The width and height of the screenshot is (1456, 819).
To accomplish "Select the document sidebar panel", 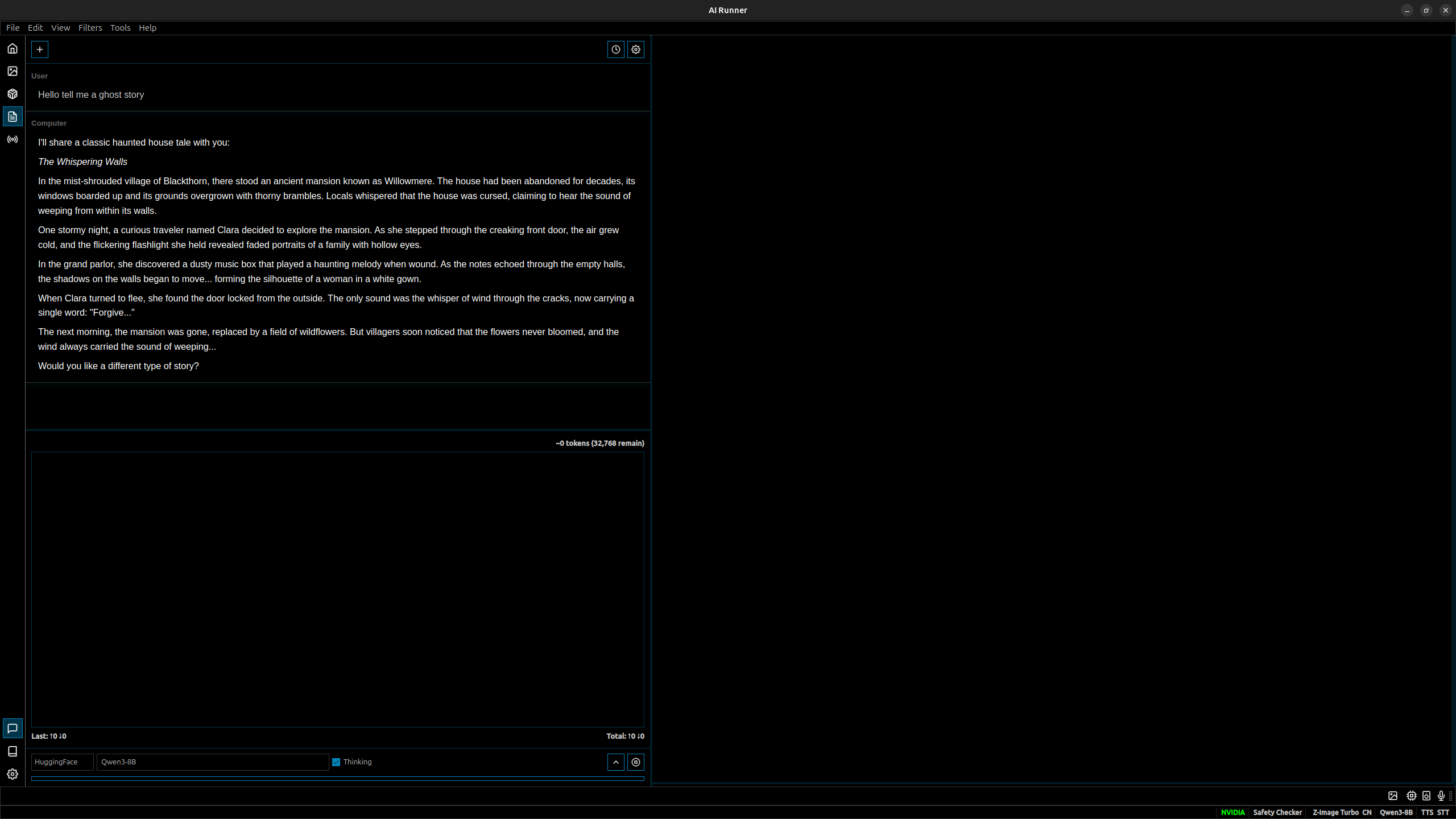I will (12, 117).
